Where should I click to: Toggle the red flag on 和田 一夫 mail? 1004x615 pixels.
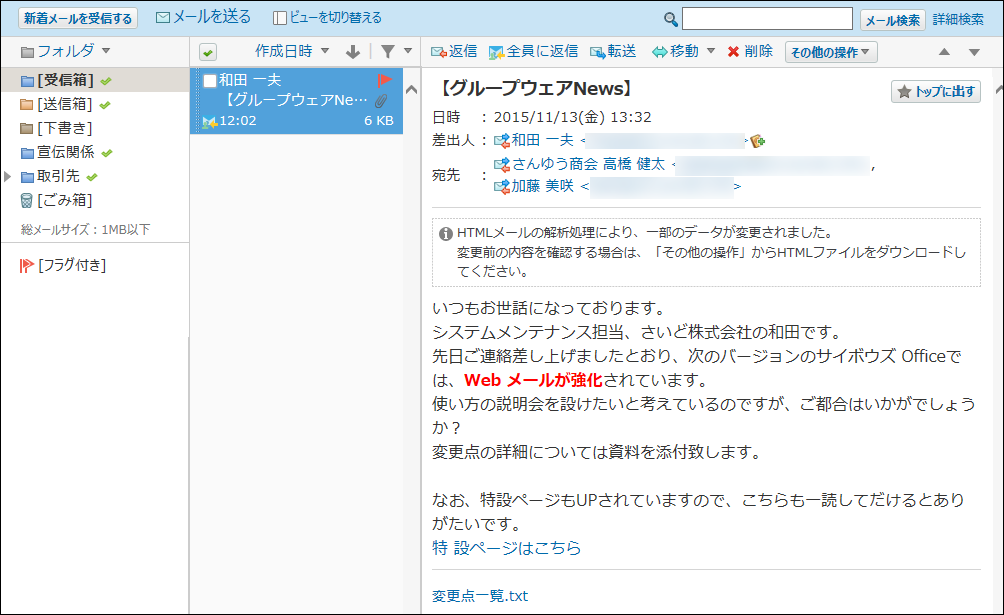[x=384, y=80]
